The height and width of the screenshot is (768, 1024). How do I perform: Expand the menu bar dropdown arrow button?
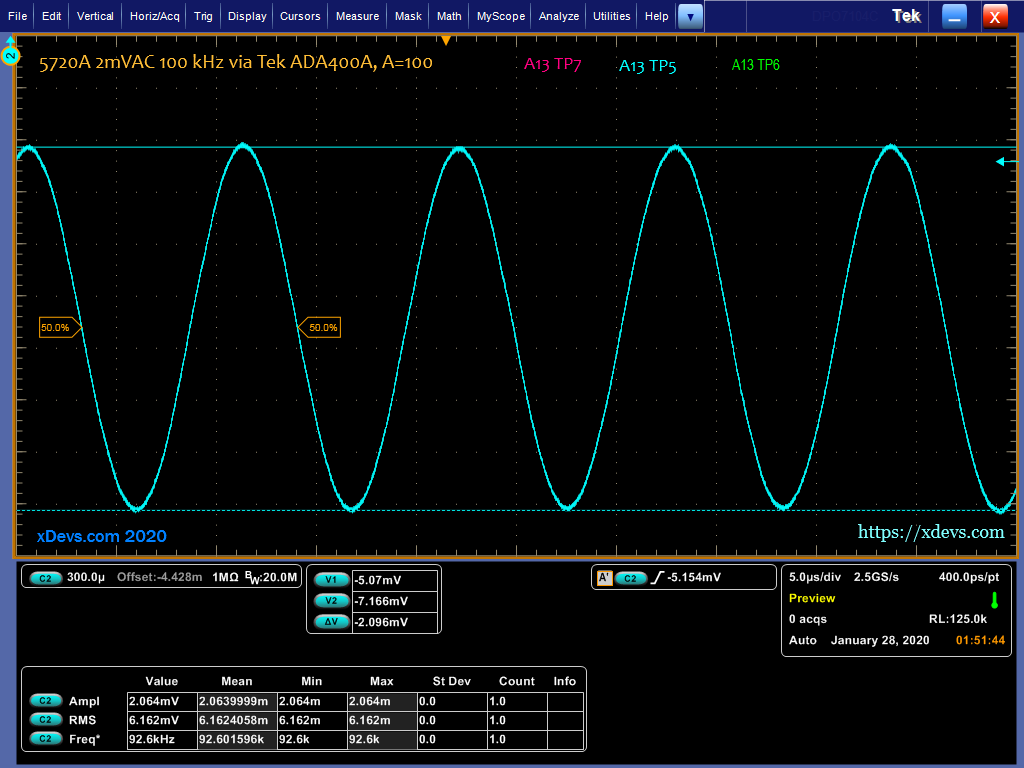690,17
